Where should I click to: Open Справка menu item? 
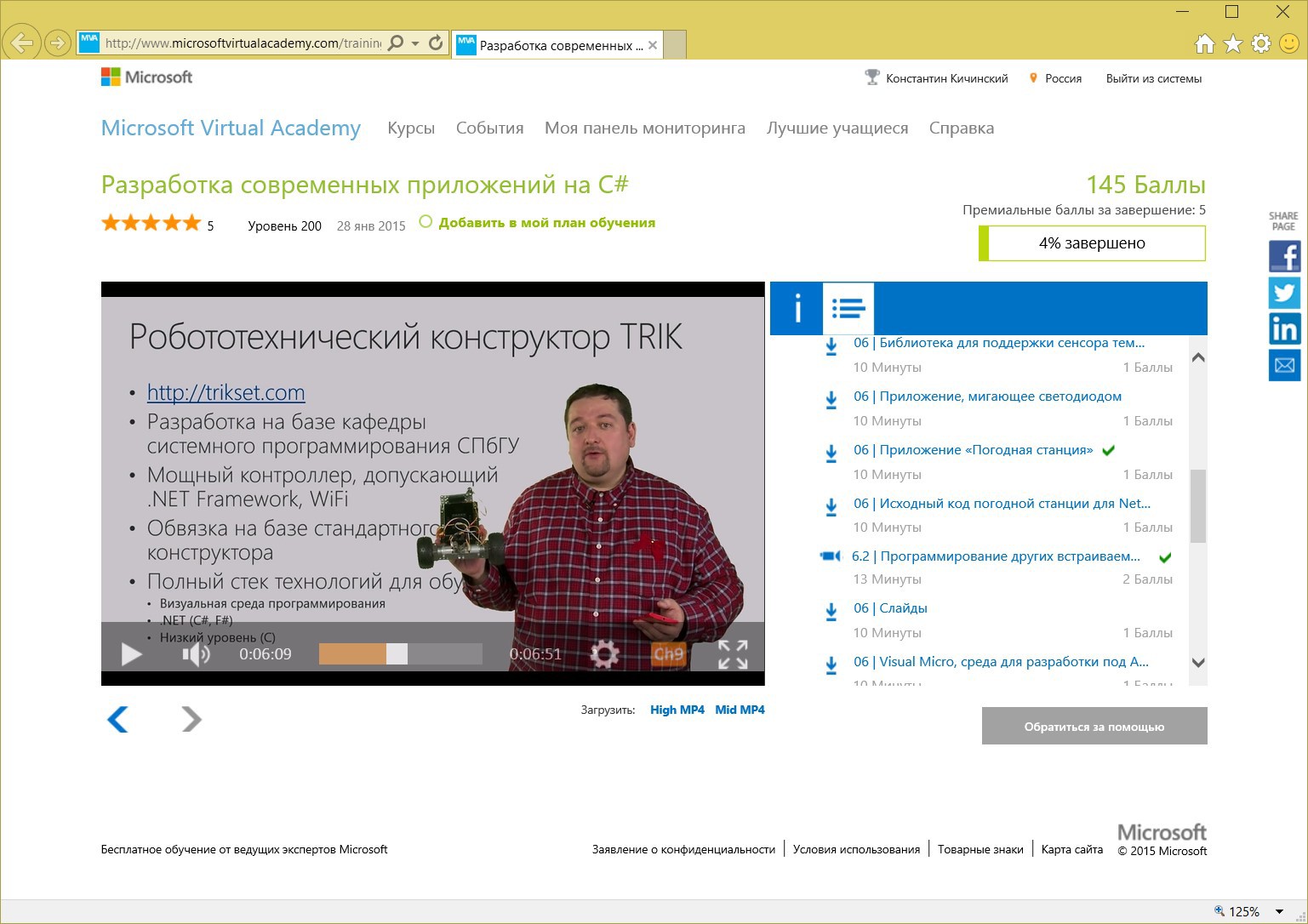(x=962, y=128)
